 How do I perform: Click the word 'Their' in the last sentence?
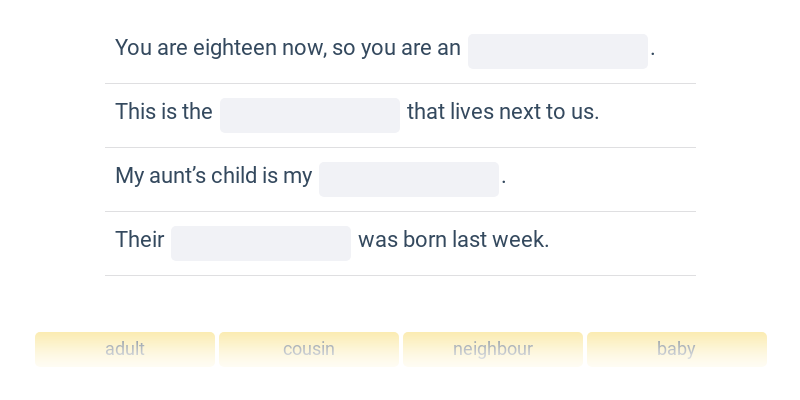140,240
